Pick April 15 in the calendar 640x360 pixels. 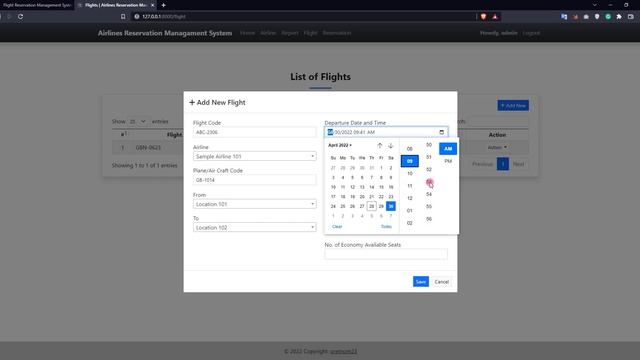[381, 187]
